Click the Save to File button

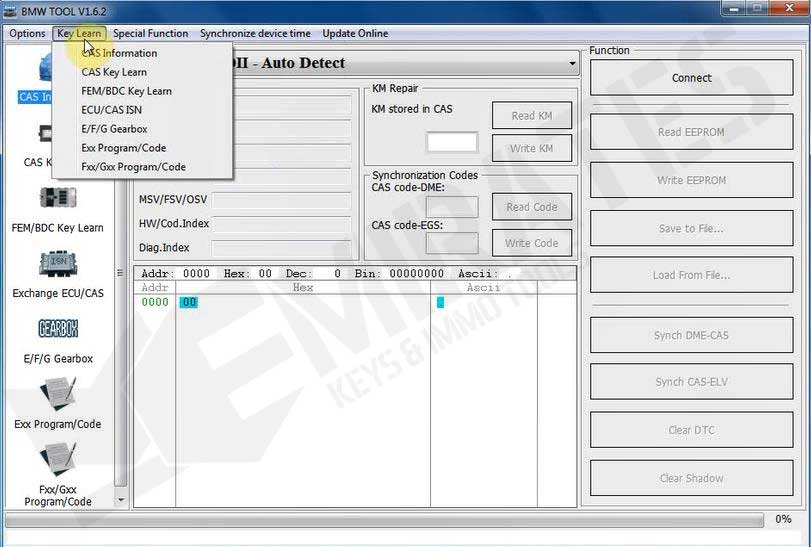click(x=692, y=229)
